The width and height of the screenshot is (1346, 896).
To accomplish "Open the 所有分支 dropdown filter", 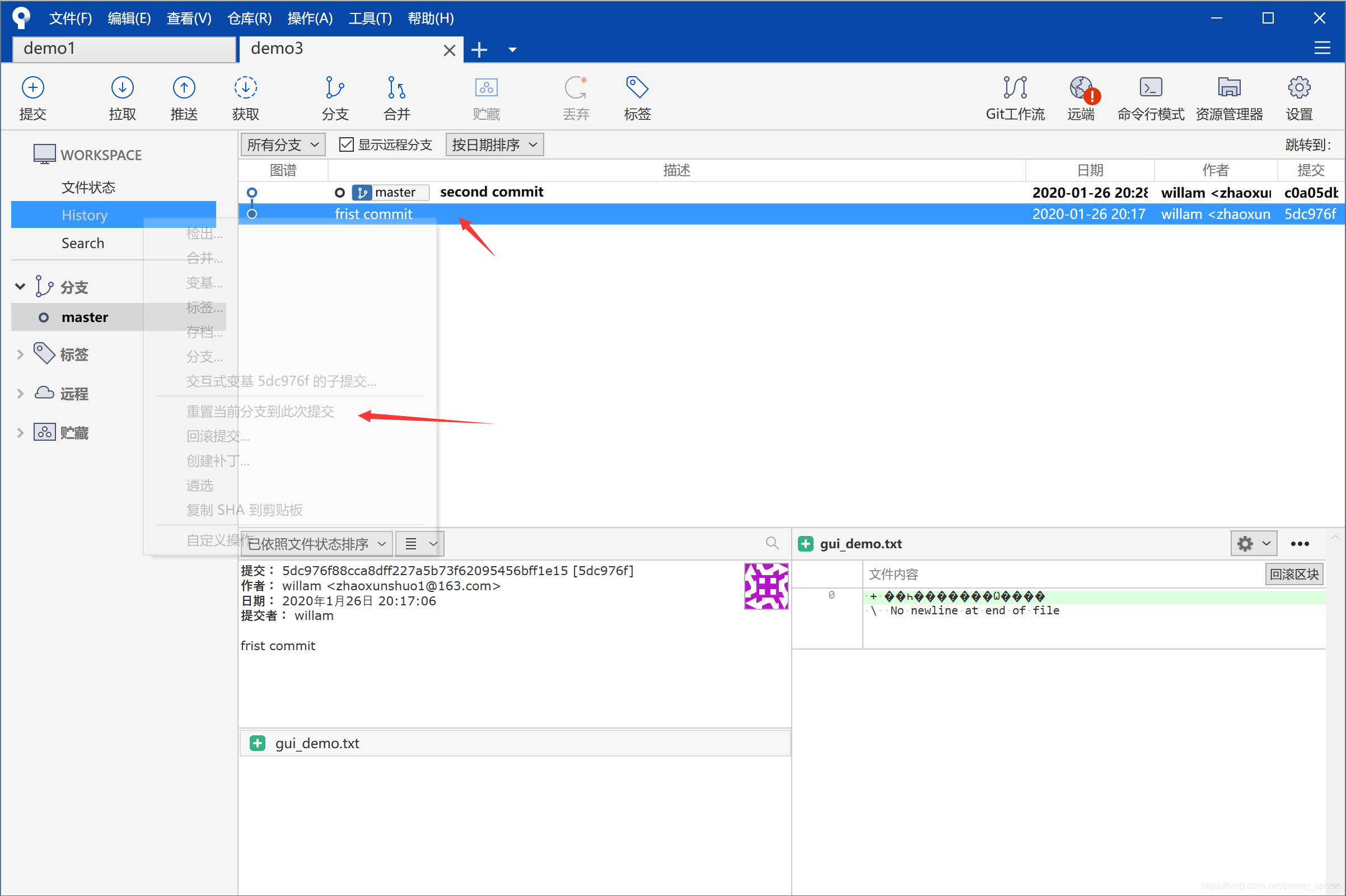I will pos(283,144).
